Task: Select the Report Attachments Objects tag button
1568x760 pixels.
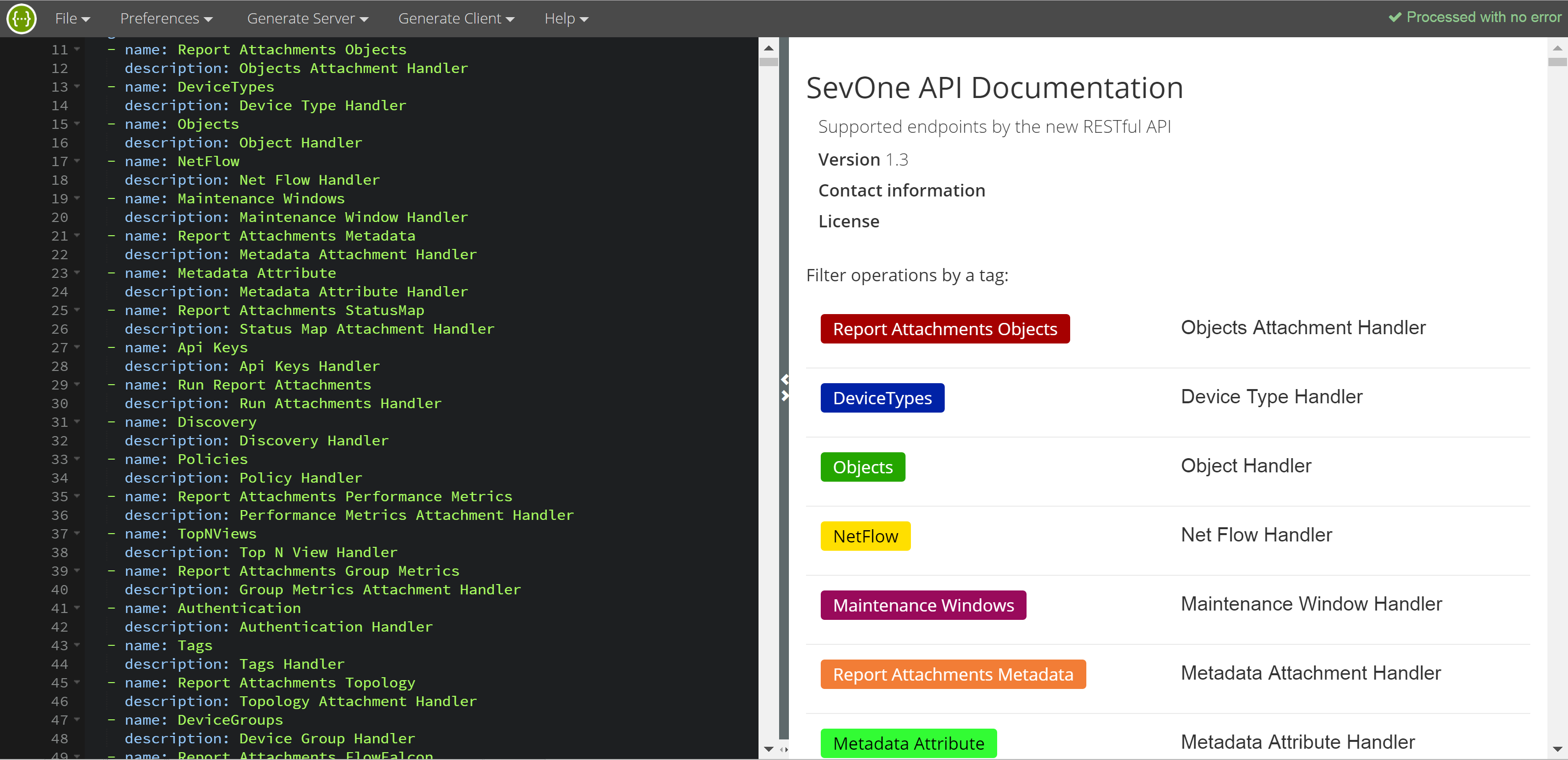Action: click(x=944, y=329)
